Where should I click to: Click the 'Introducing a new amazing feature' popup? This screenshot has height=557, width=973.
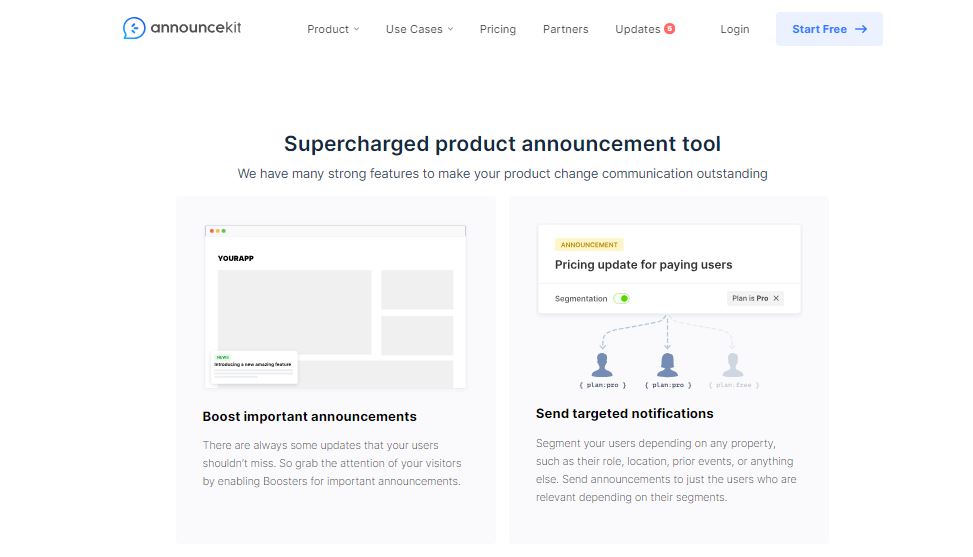[254, 367]
